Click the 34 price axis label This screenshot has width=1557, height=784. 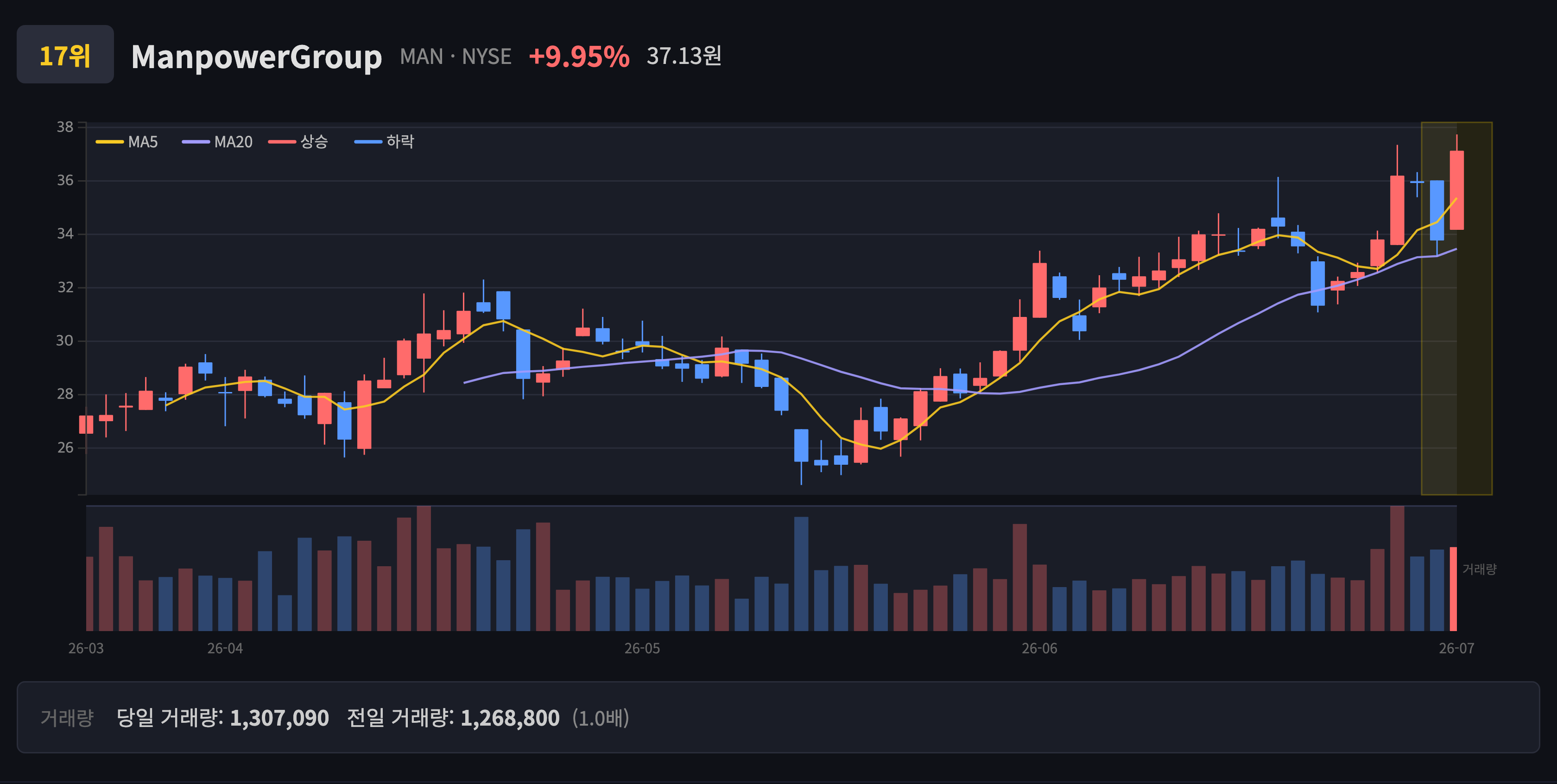[65, 234]
